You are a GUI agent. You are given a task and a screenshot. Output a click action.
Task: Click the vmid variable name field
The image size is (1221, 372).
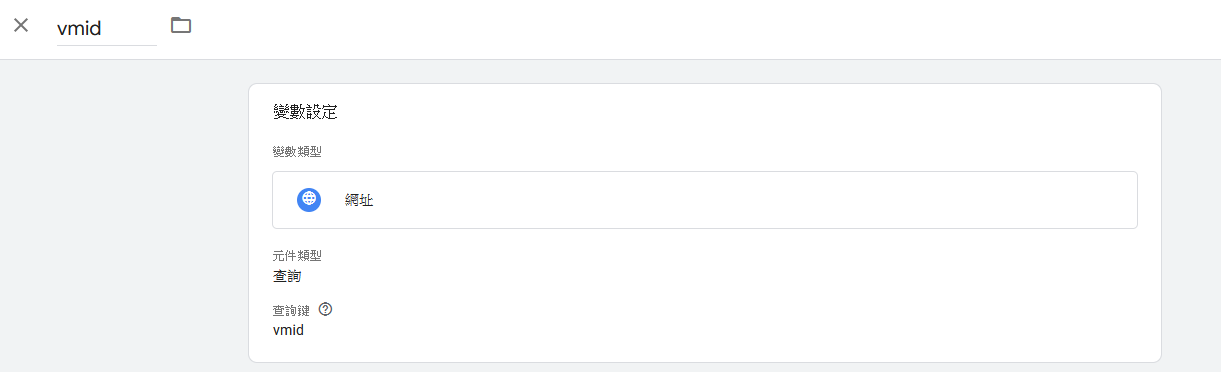coord(107,28)
